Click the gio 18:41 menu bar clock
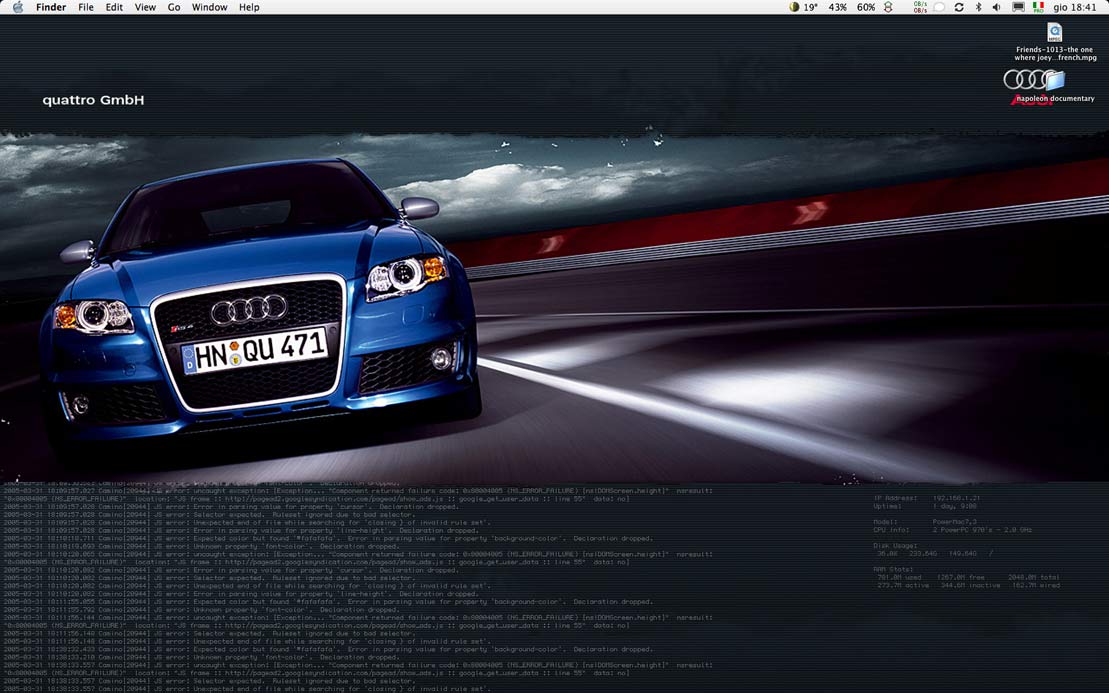The image size is (1109, 693). coord(1074,7)
